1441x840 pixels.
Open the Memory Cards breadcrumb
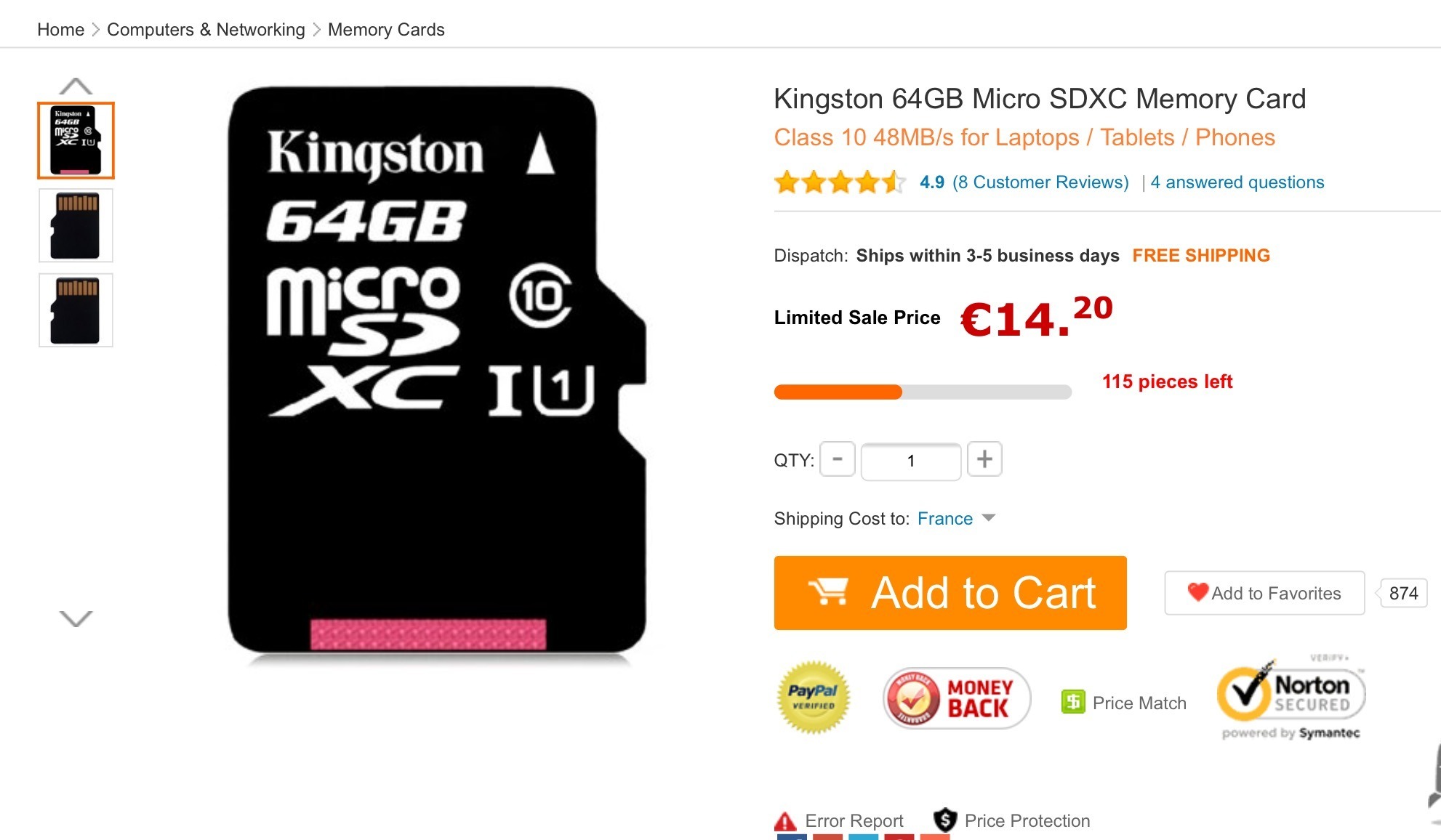tap(386, 30)
